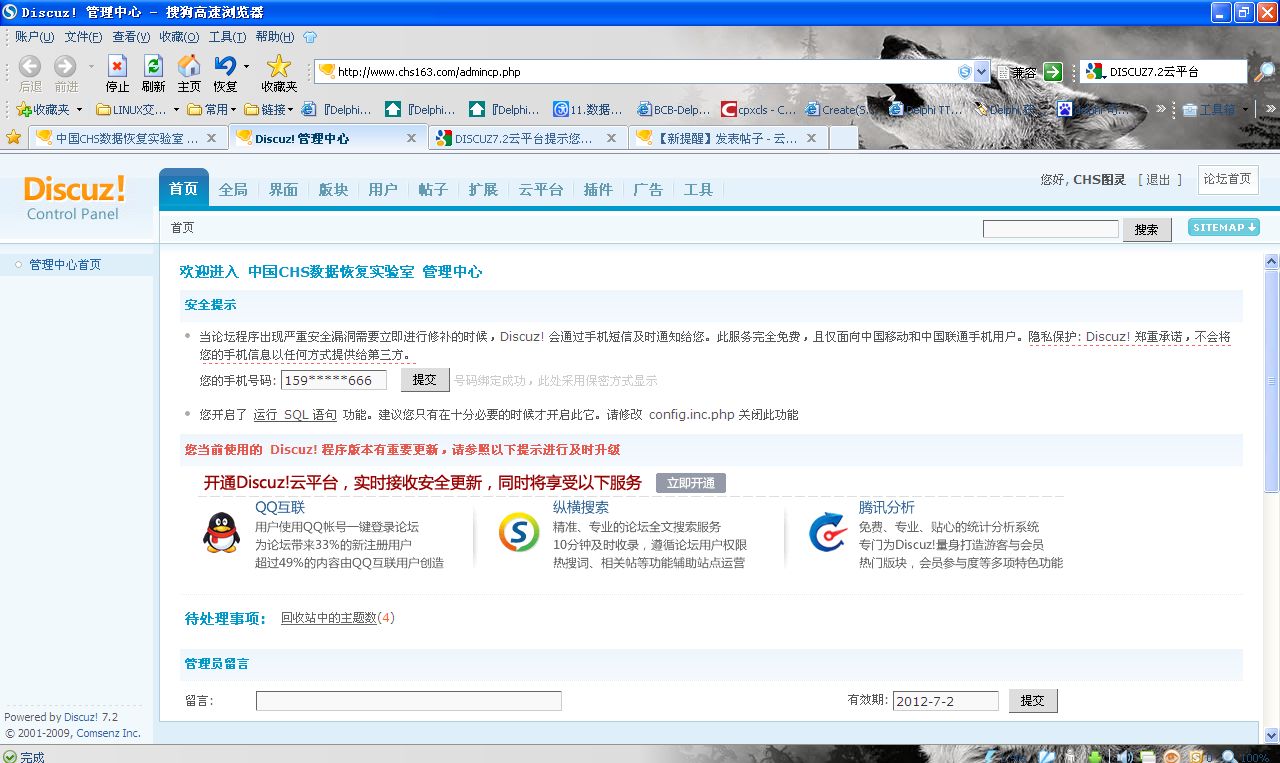Expand the 常用 bookmark folder
1280x763 pixels.
(213, 110)
